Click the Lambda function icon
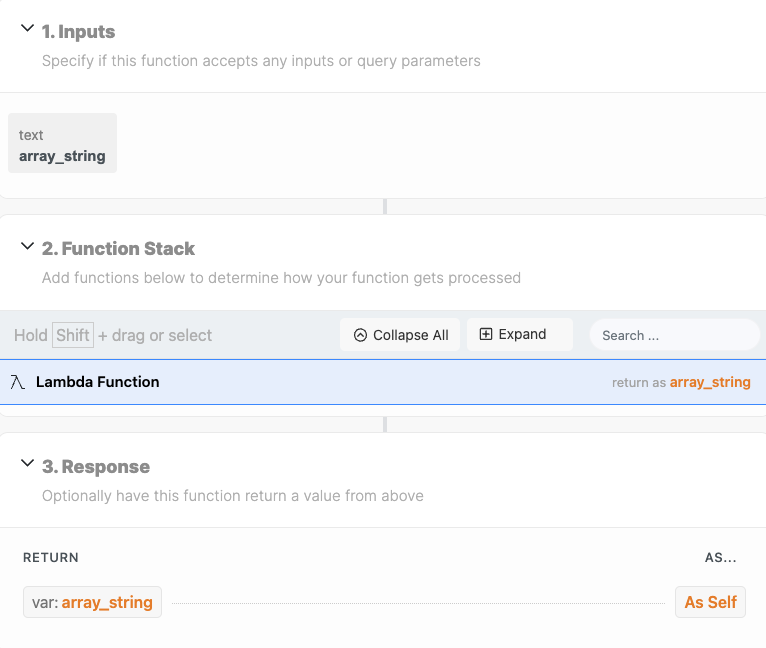Image resolution: width=766 pixels, height=648 pixels. click(18, 382)
